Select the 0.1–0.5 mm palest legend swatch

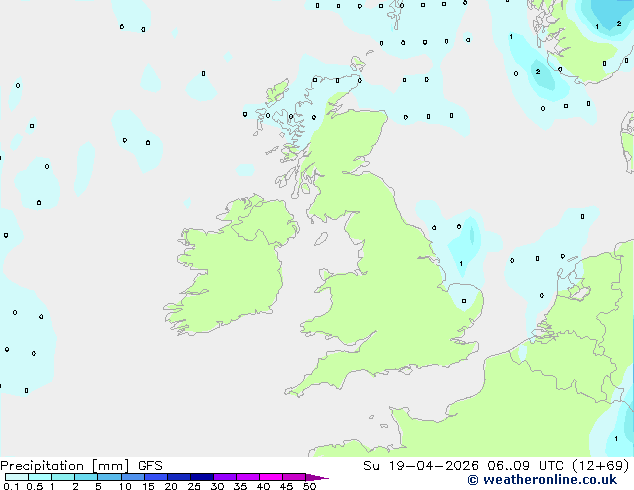pos(17,477)
